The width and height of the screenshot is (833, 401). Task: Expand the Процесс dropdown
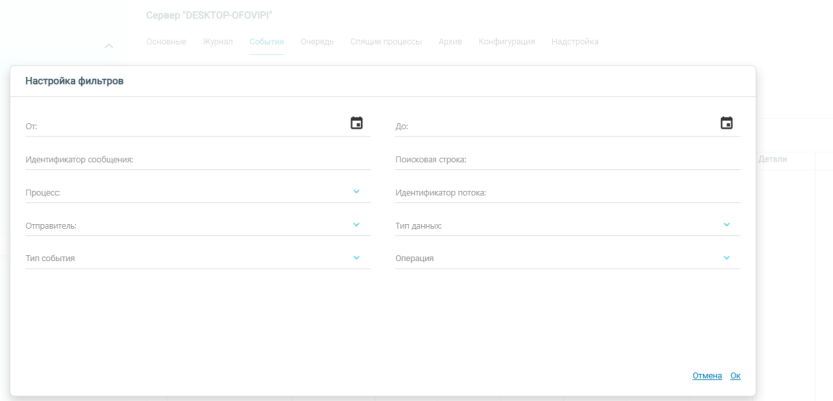[x=356, y=191]
